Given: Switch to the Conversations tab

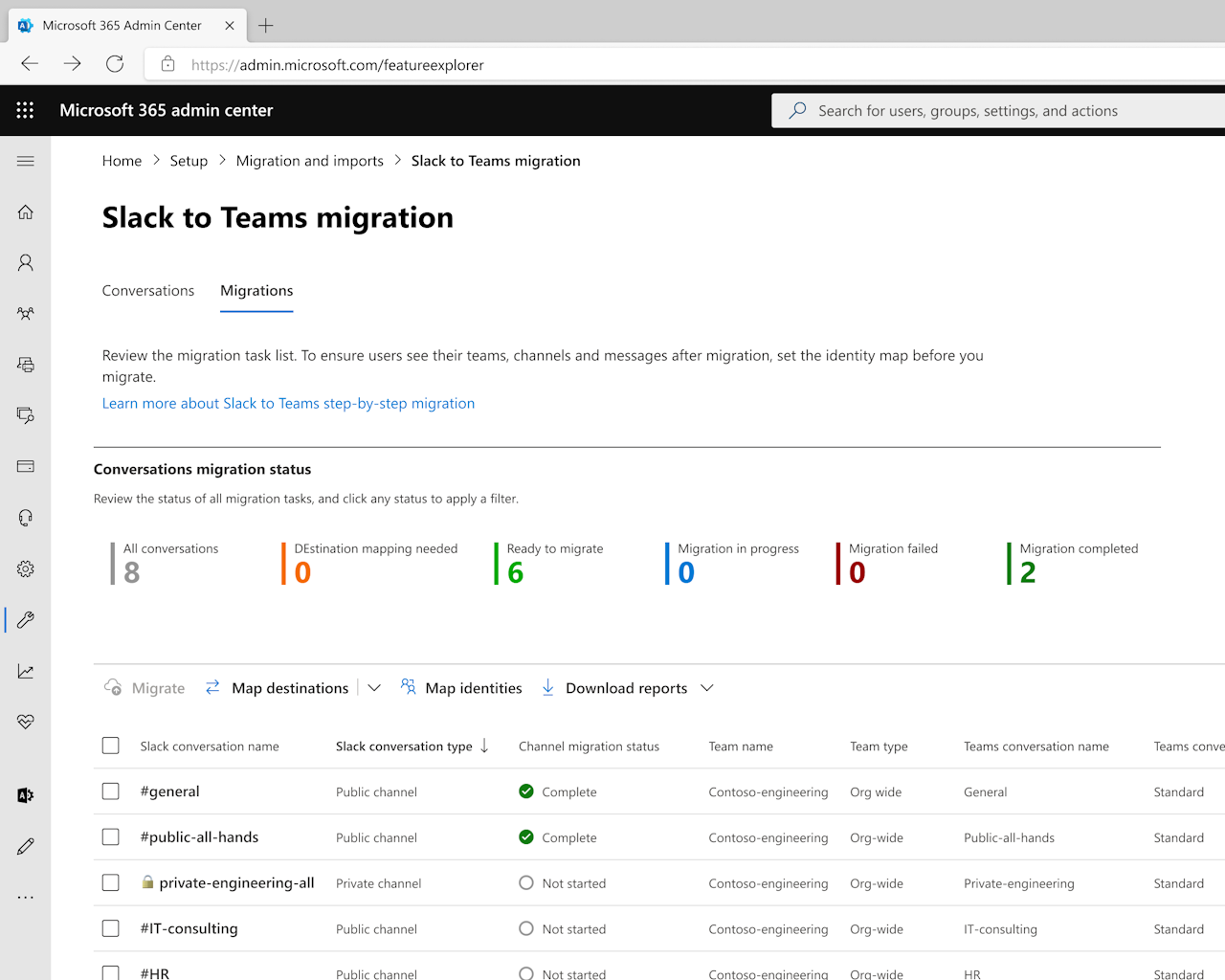Looking at the screenshot, I should tap(148, 290).
